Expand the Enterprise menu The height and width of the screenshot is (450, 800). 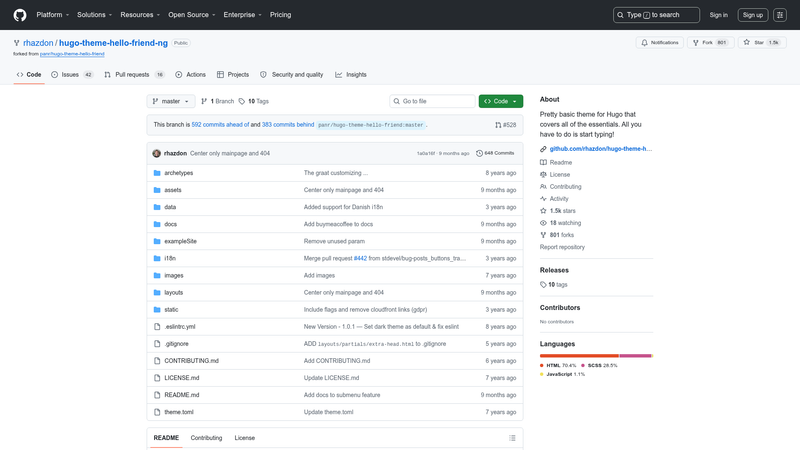[242, 15]
